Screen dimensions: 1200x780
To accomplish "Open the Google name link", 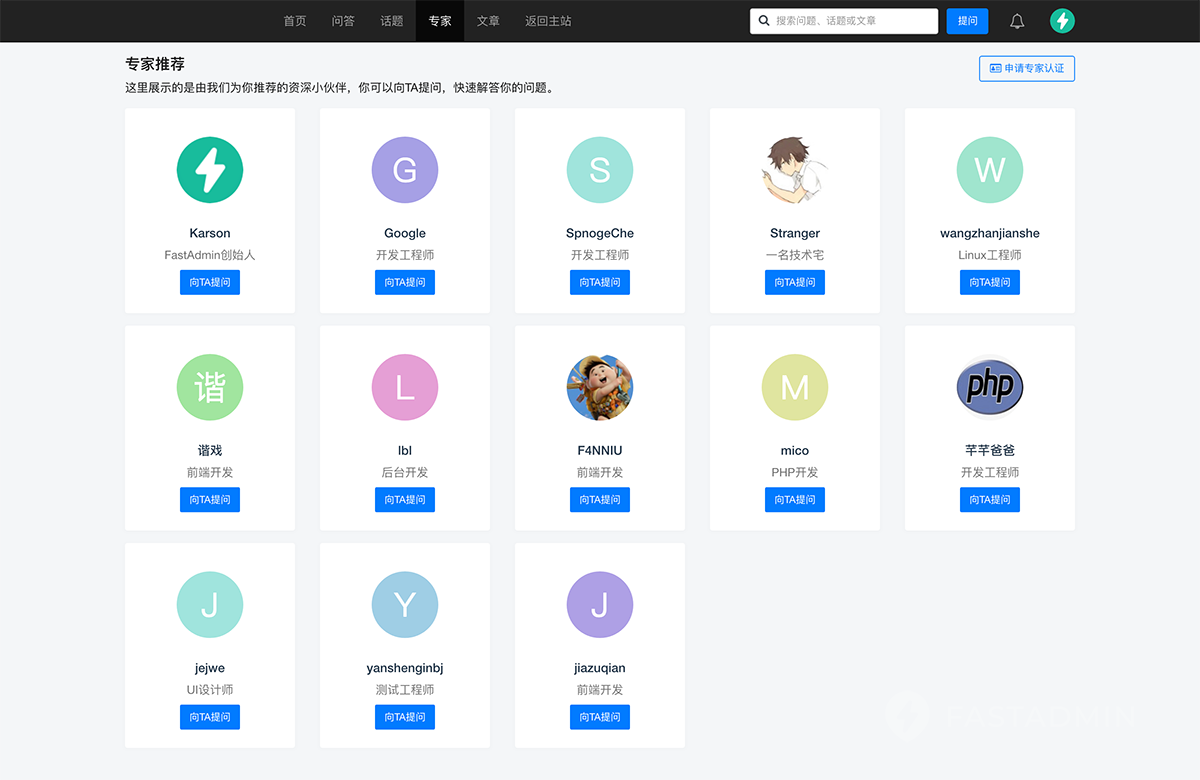I will click(x=405, y=233).
